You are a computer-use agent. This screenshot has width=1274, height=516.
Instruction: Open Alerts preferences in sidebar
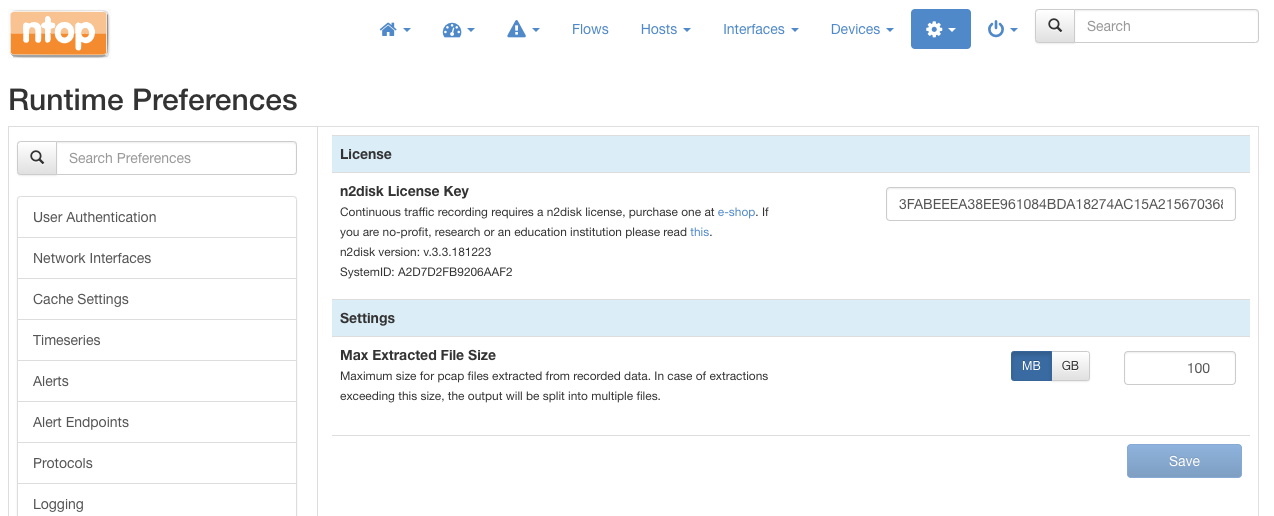click(x=157, y=381)
